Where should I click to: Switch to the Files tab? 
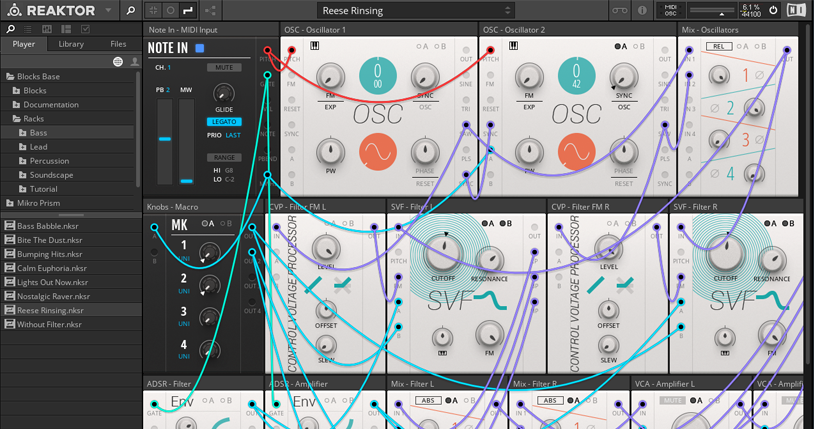tap(118, 44)
